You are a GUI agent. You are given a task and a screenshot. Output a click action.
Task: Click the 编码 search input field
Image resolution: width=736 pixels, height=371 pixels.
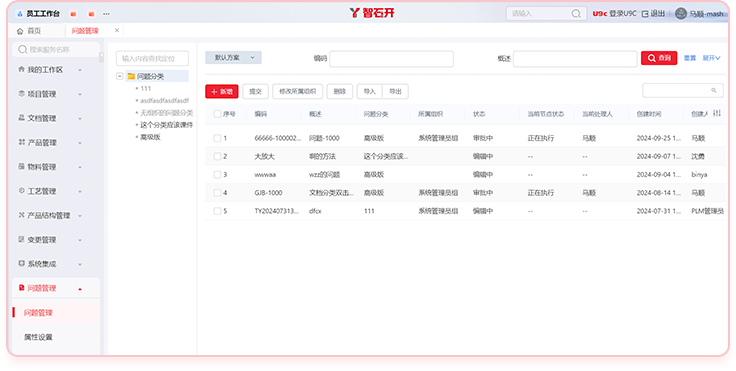pos(391,59)
